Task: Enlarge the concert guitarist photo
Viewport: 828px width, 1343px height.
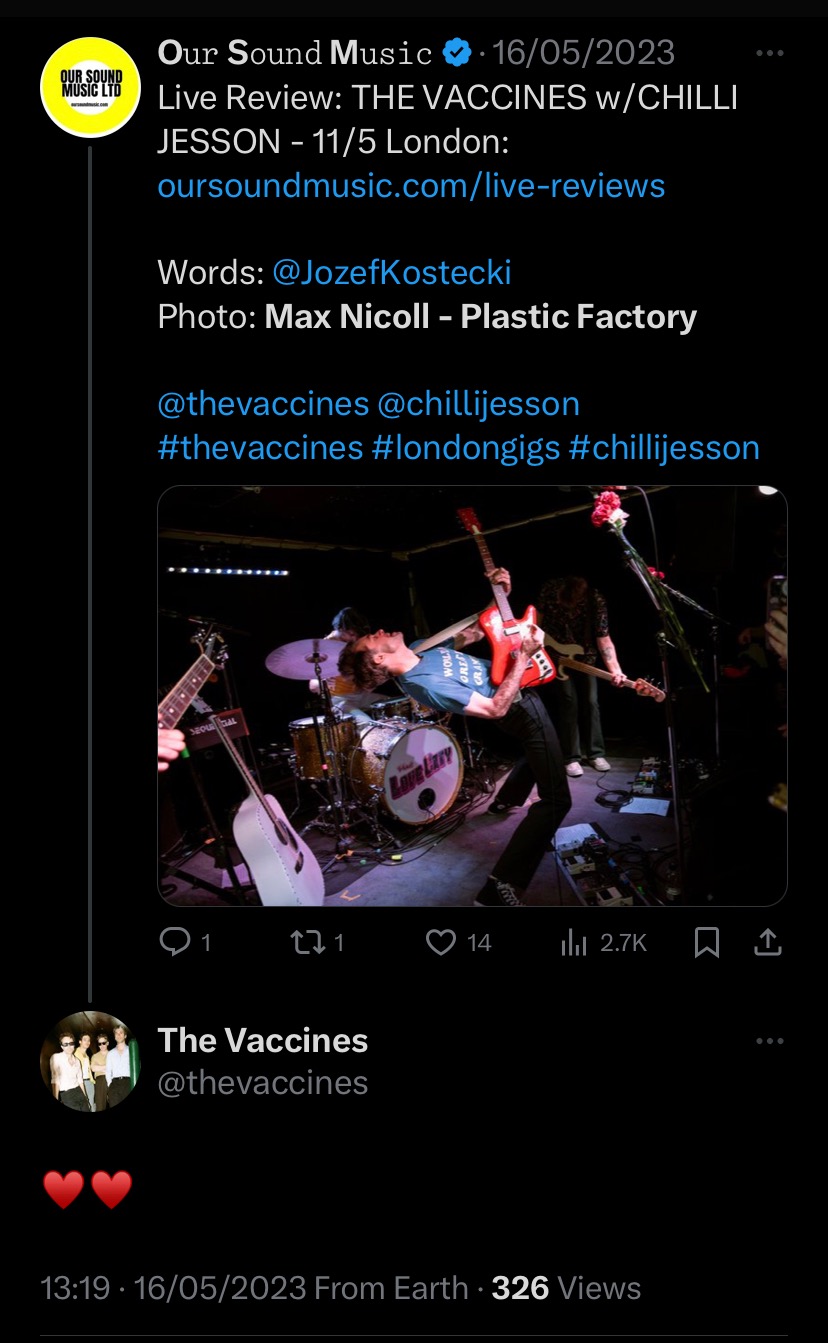Action: coord(472,696)
